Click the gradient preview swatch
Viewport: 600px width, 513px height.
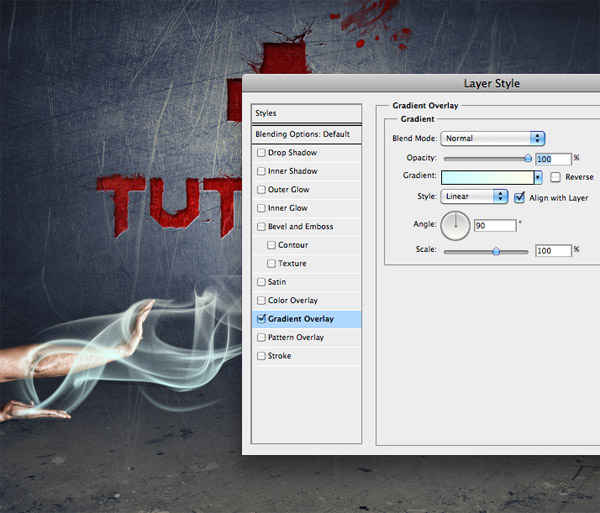click(487, 177)
